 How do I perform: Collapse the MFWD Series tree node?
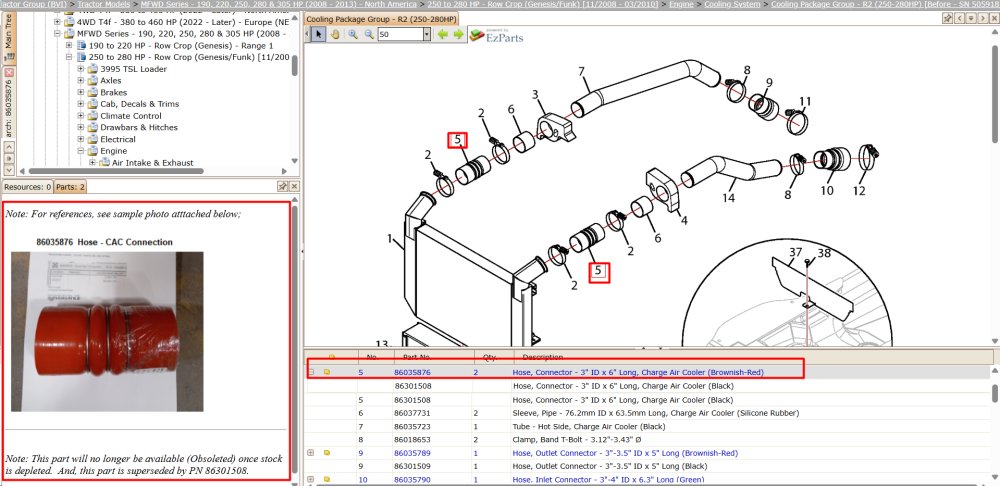pyautogui.click(x=58, y=34)
